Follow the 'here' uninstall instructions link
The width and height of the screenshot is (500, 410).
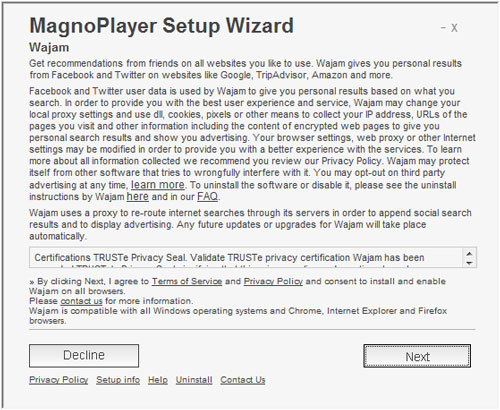pyautogui.click(x=138, y=196)
